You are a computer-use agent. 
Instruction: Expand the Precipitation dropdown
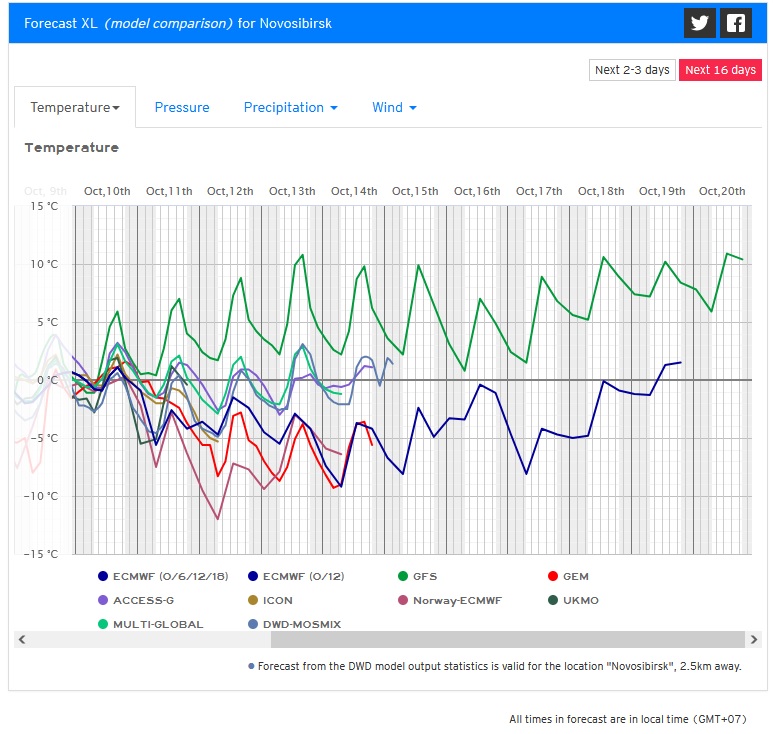pos(290,107)
